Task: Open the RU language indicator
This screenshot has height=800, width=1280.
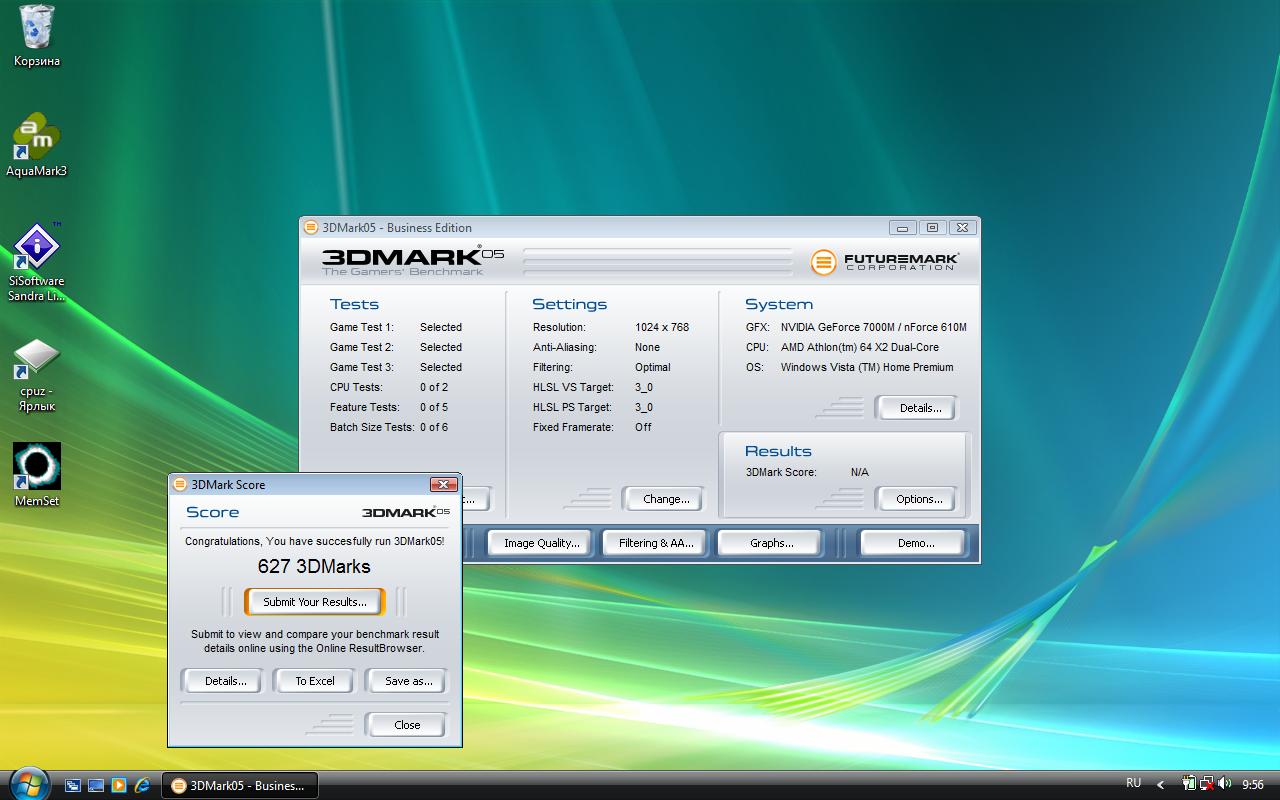Action: [x=1133, y=784]
